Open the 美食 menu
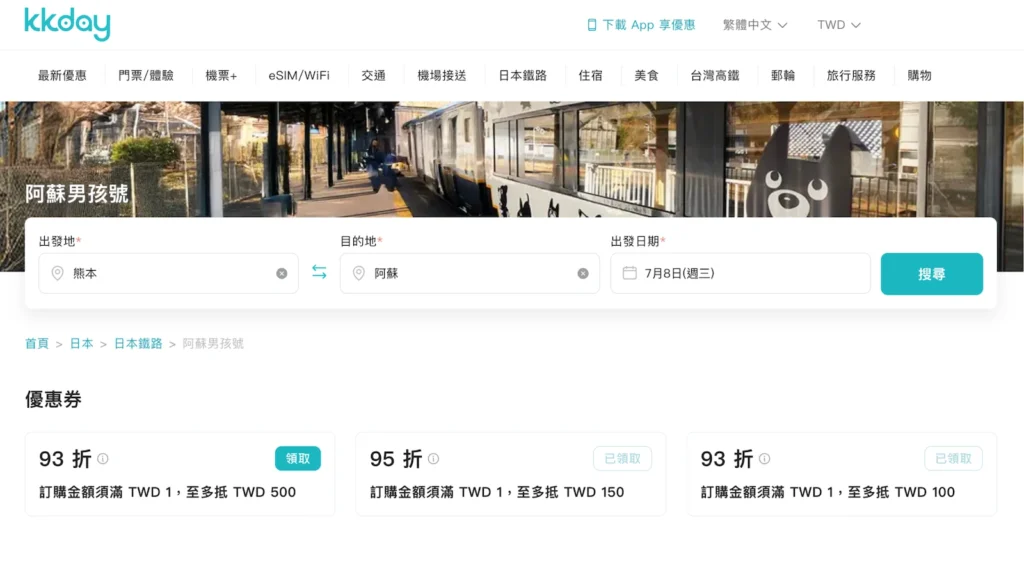1024x576 pixels. click(647, 76)
